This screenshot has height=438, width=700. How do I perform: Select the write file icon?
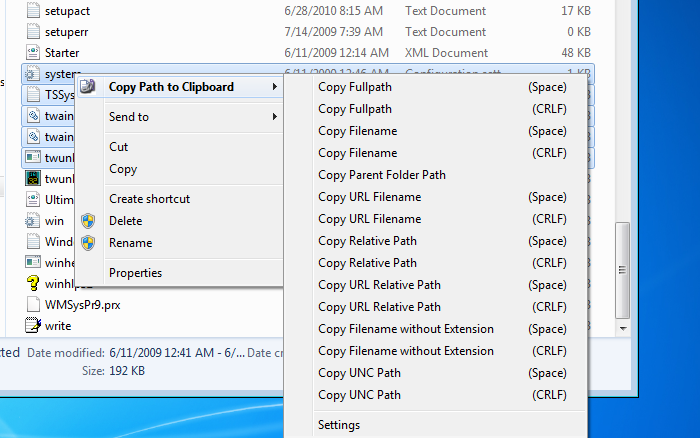[32, 325]
